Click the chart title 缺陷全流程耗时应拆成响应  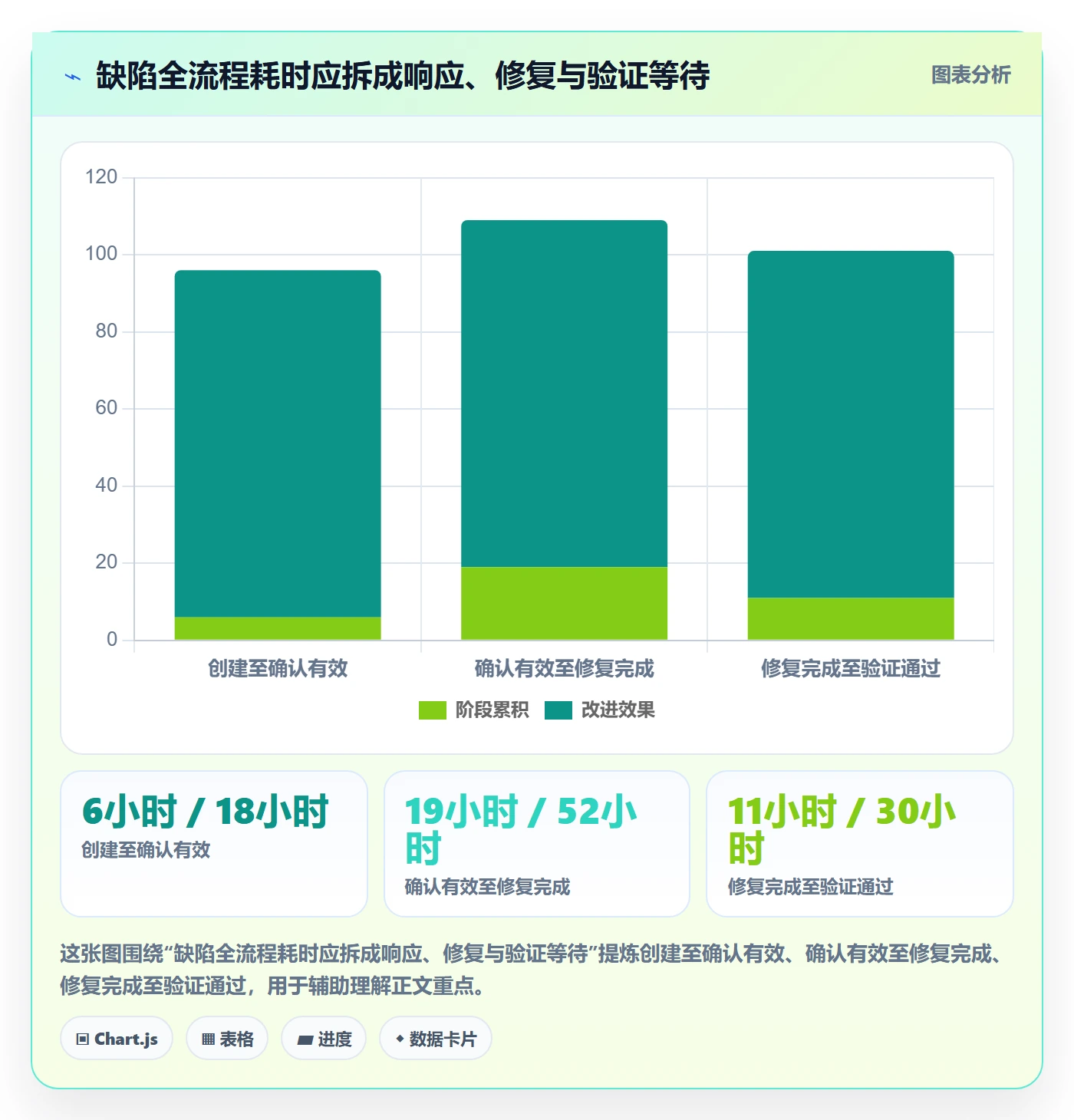(403, 76)
